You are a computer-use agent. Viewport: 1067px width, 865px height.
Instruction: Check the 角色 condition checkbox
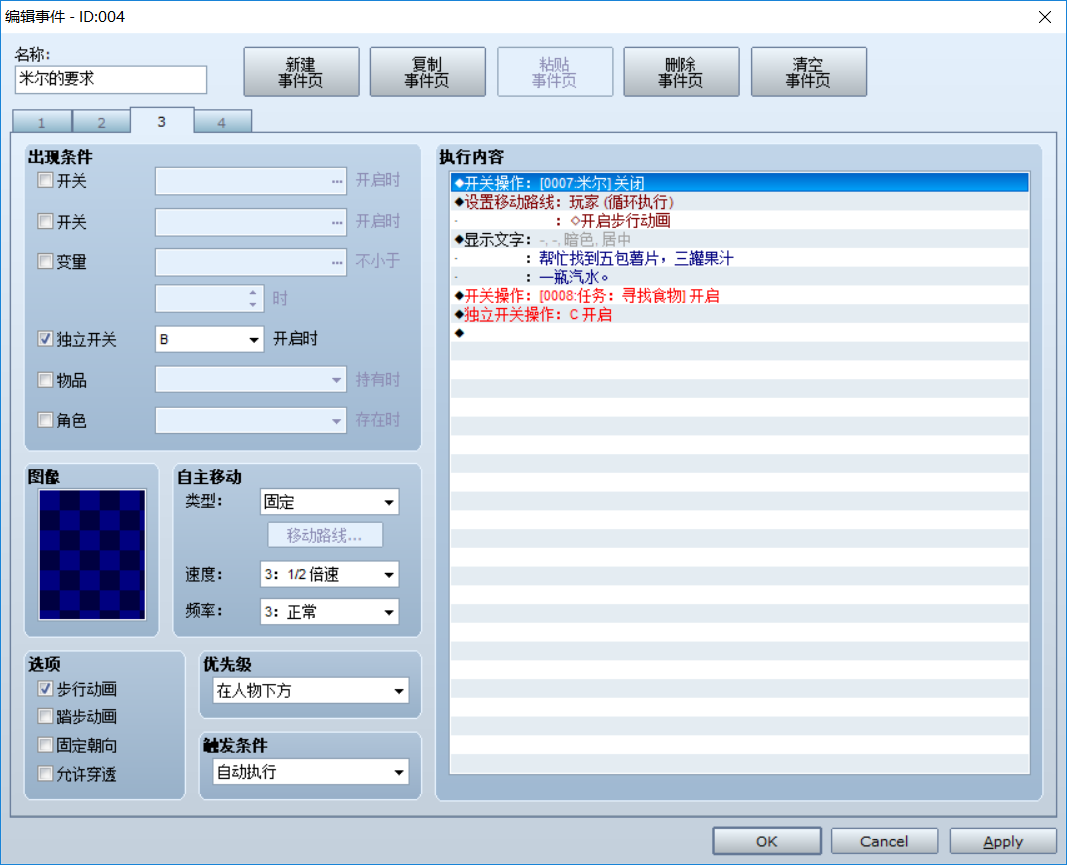point(46,420)
